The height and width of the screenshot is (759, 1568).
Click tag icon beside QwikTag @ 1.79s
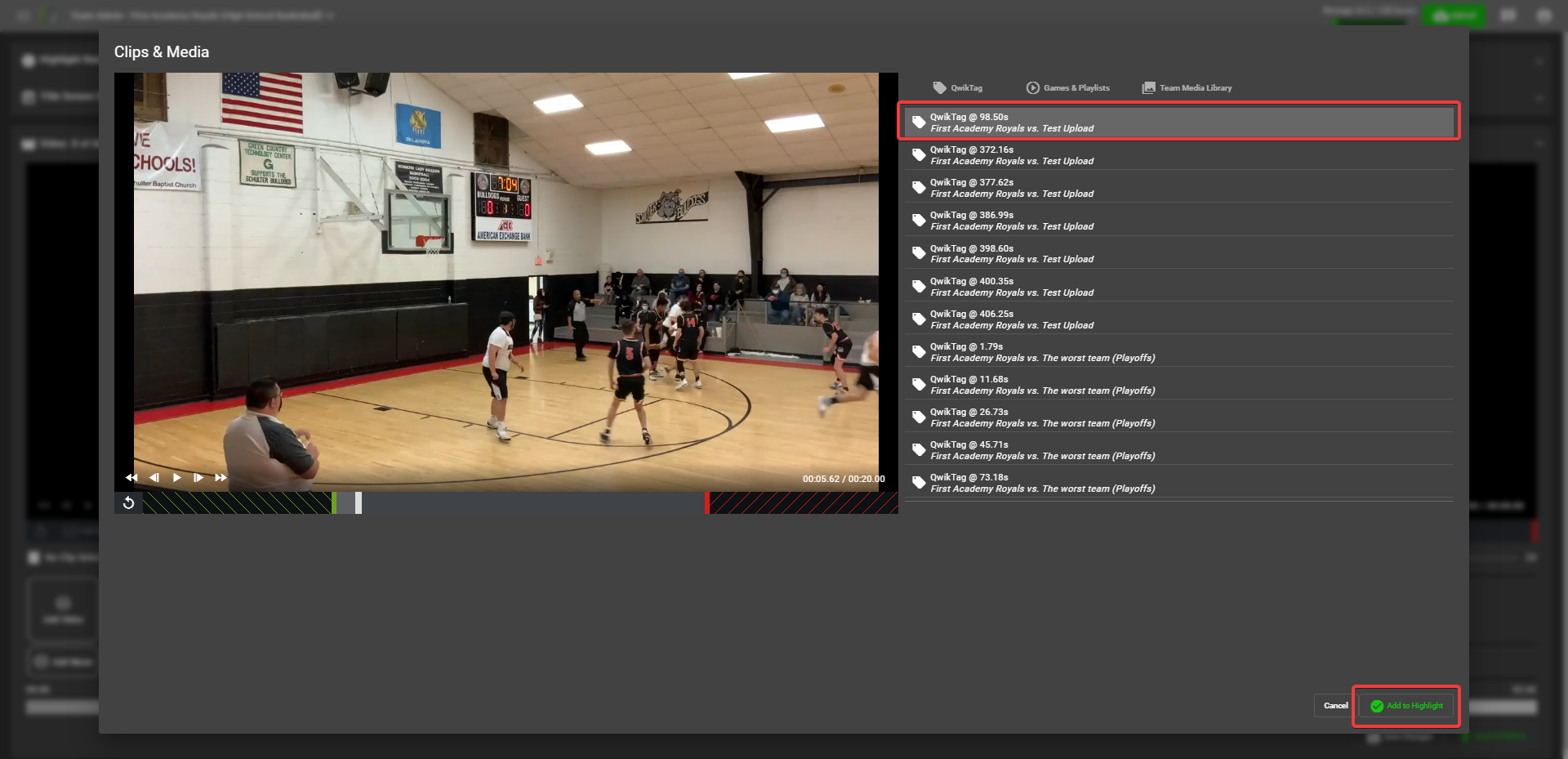click(x=919, y=352)
